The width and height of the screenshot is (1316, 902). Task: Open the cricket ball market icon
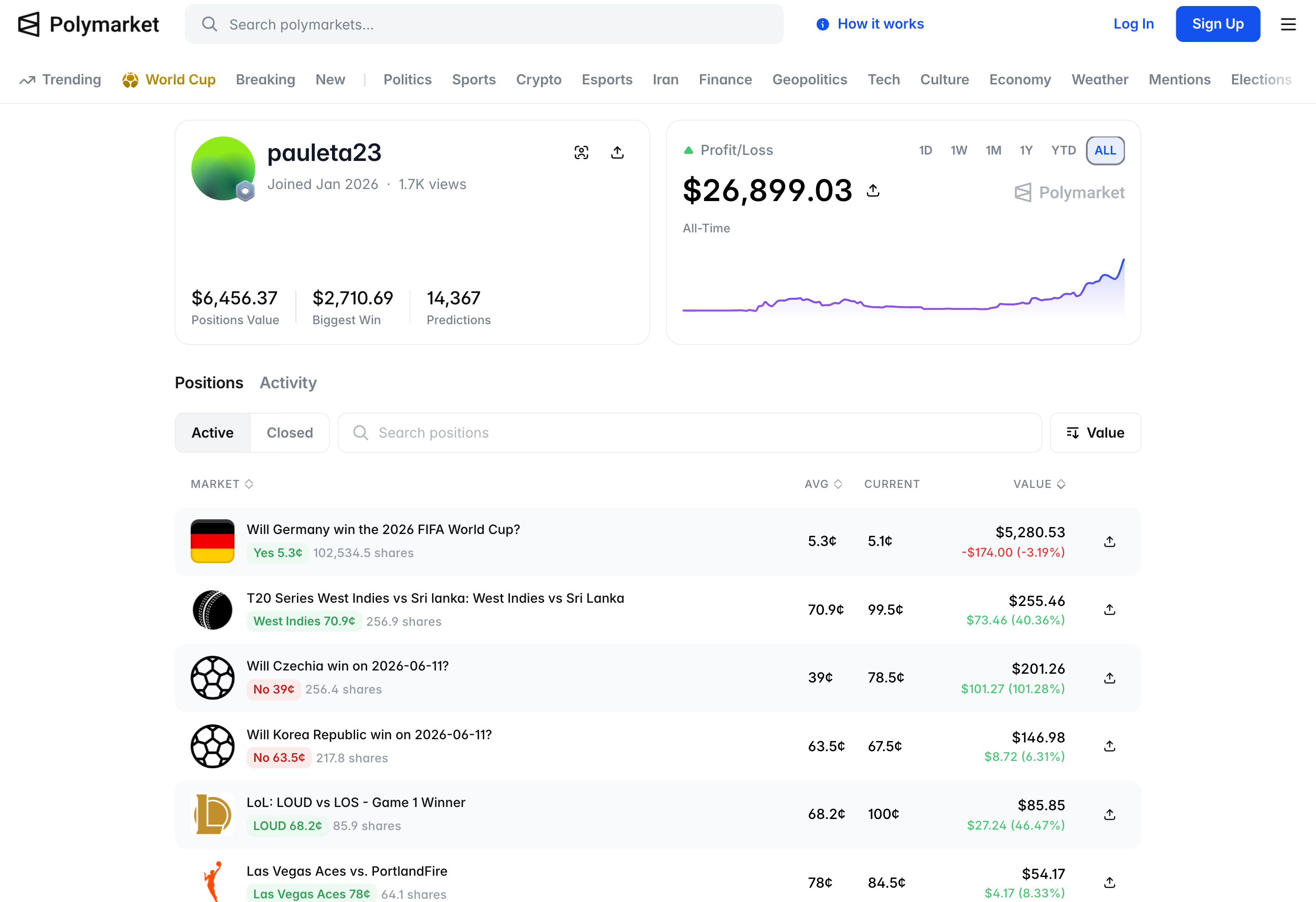point(213,610)
